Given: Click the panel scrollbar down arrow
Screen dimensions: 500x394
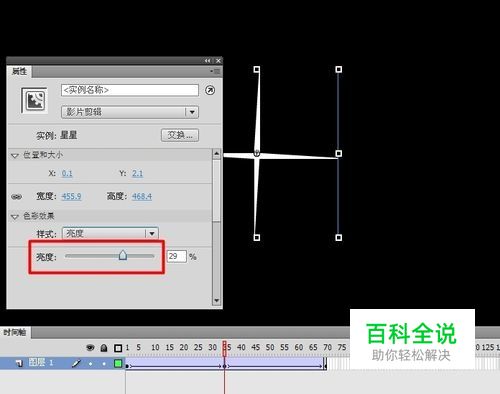Looking at the screenshot, I should point(216,301).
